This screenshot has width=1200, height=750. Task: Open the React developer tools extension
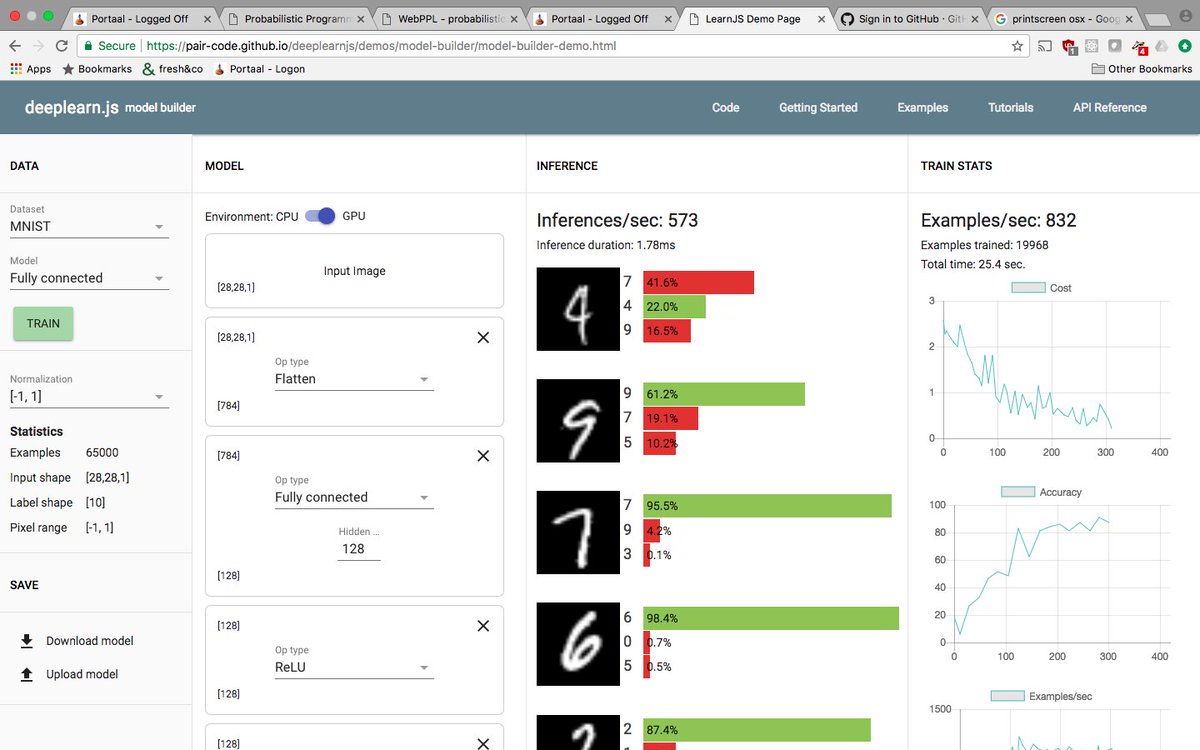(1093, 46)
